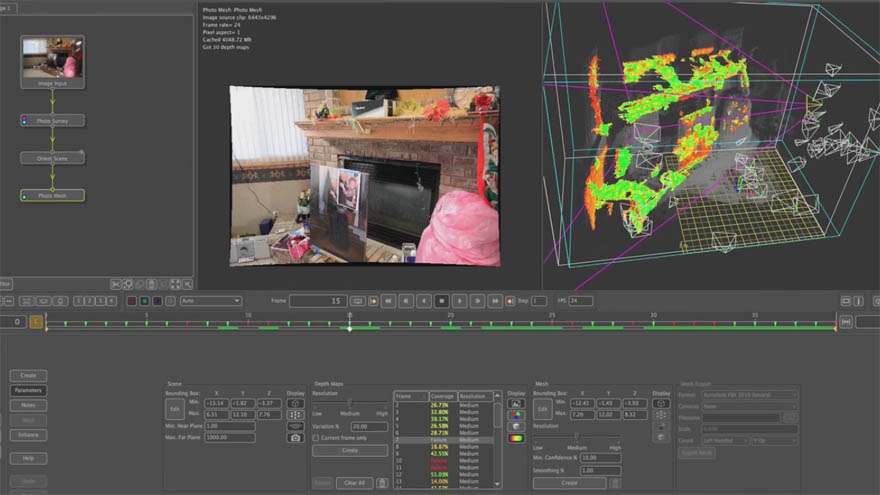
Task: Open the Enhance tab
Action: click(28, 435)
